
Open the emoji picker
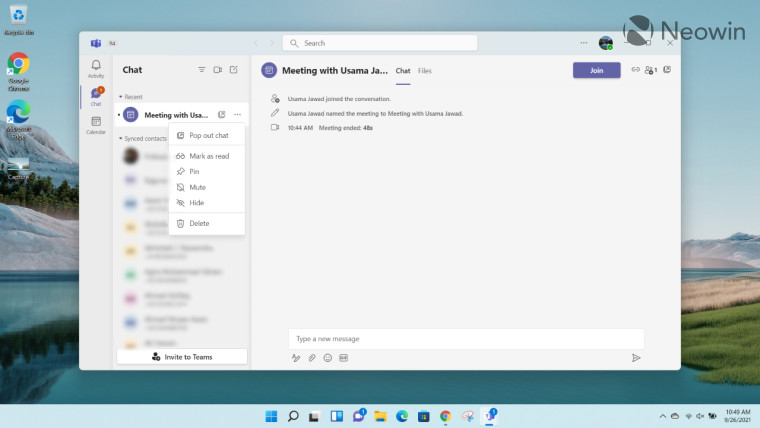[328, 358]
